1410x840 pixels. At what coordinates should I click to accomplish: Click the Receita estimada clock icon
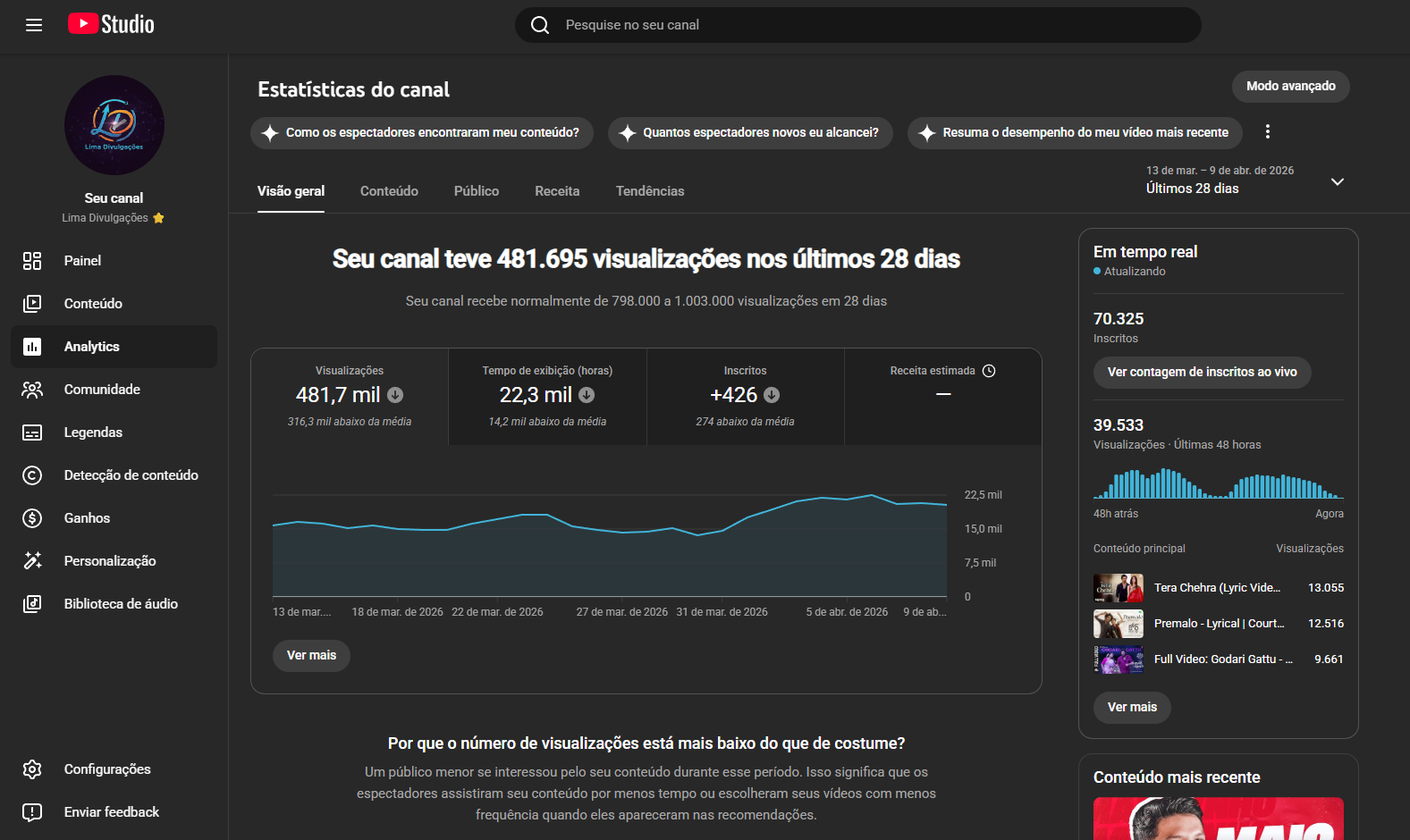coord(989,371)
